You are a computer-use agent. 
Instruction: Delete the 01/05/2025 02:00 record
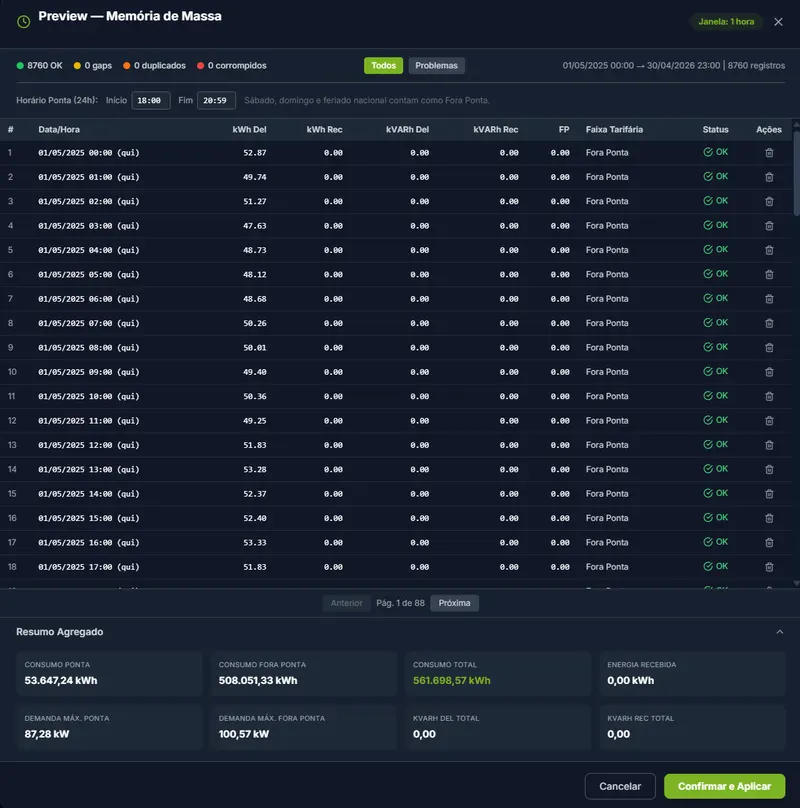769,201
